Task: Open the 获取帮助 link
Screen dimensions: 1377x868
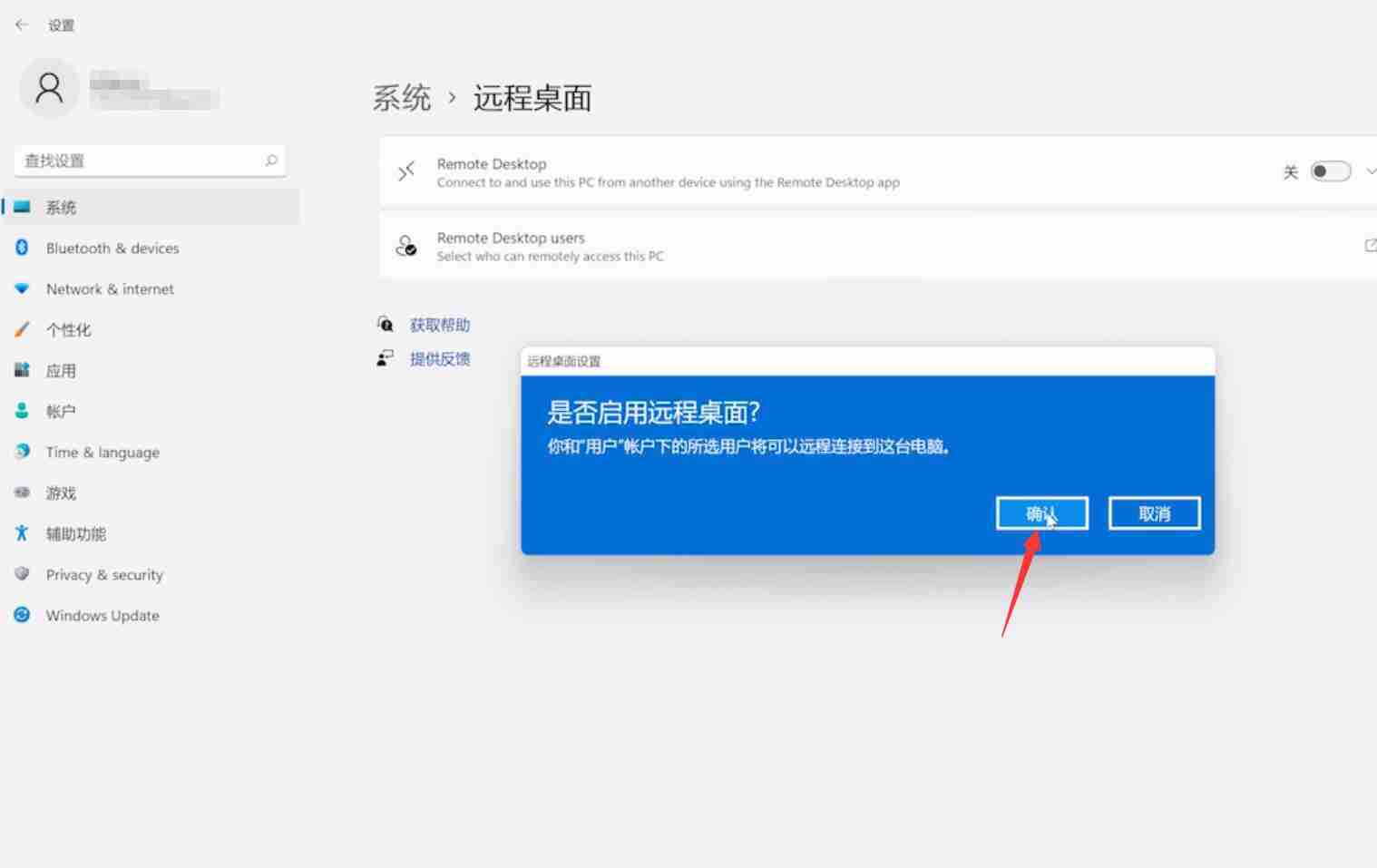Action: 440,324
